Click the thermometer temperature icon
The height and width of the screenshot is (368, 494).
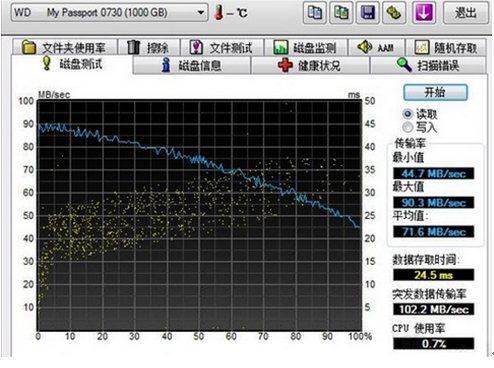(x=219, y=12)
